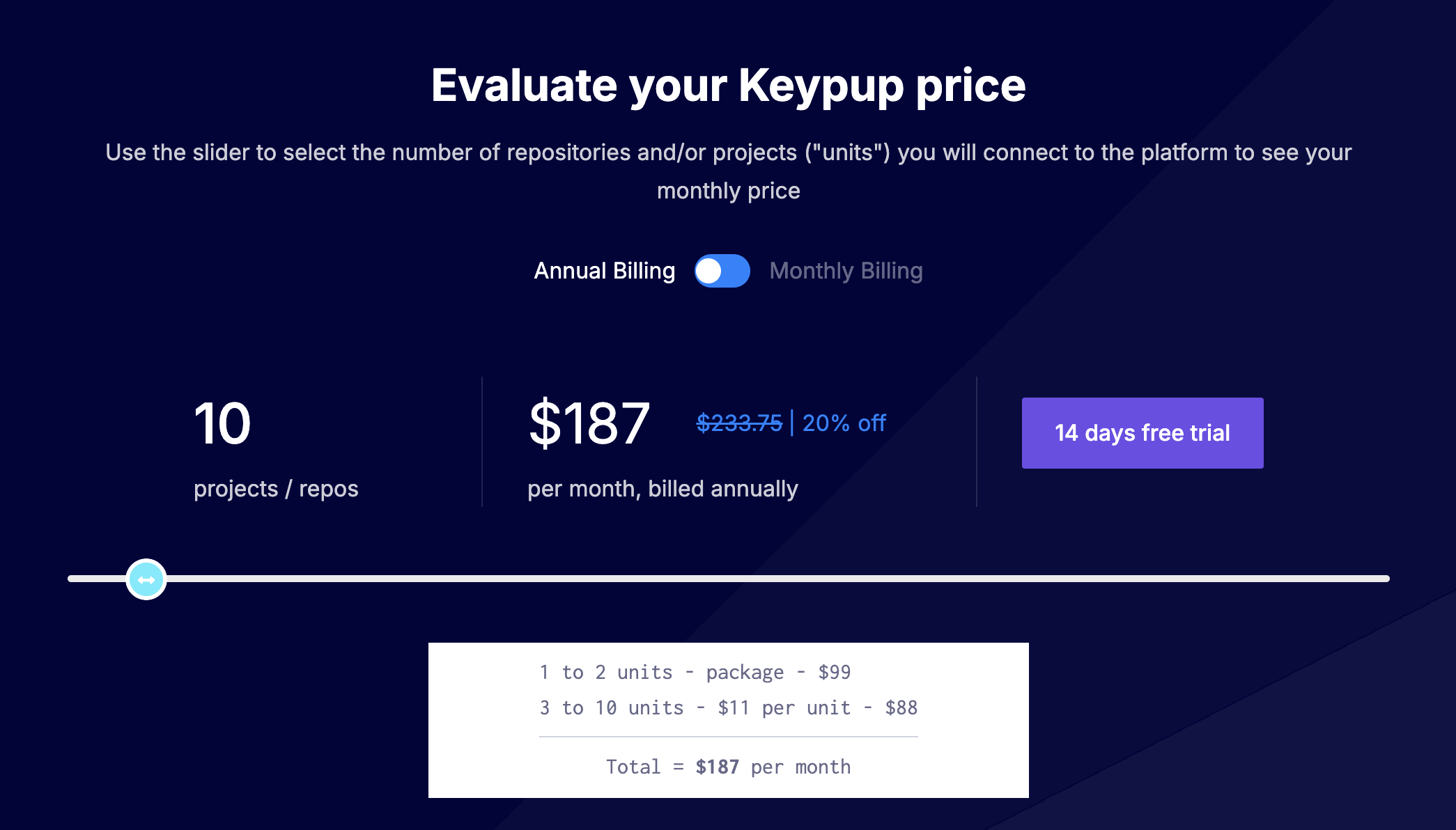Click the Evaluate your Keypup price heading
The image size is (1456, 830).
728,85
